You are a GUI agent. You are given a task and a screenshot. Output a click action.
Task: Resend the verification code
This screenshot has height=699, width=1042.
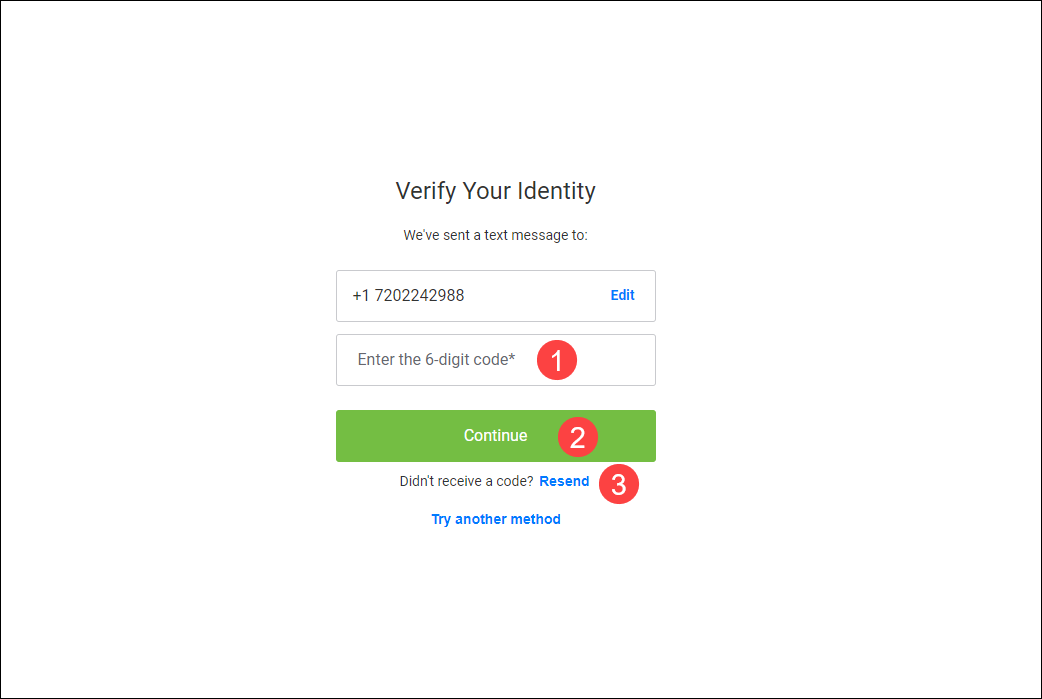pos(564,481)
